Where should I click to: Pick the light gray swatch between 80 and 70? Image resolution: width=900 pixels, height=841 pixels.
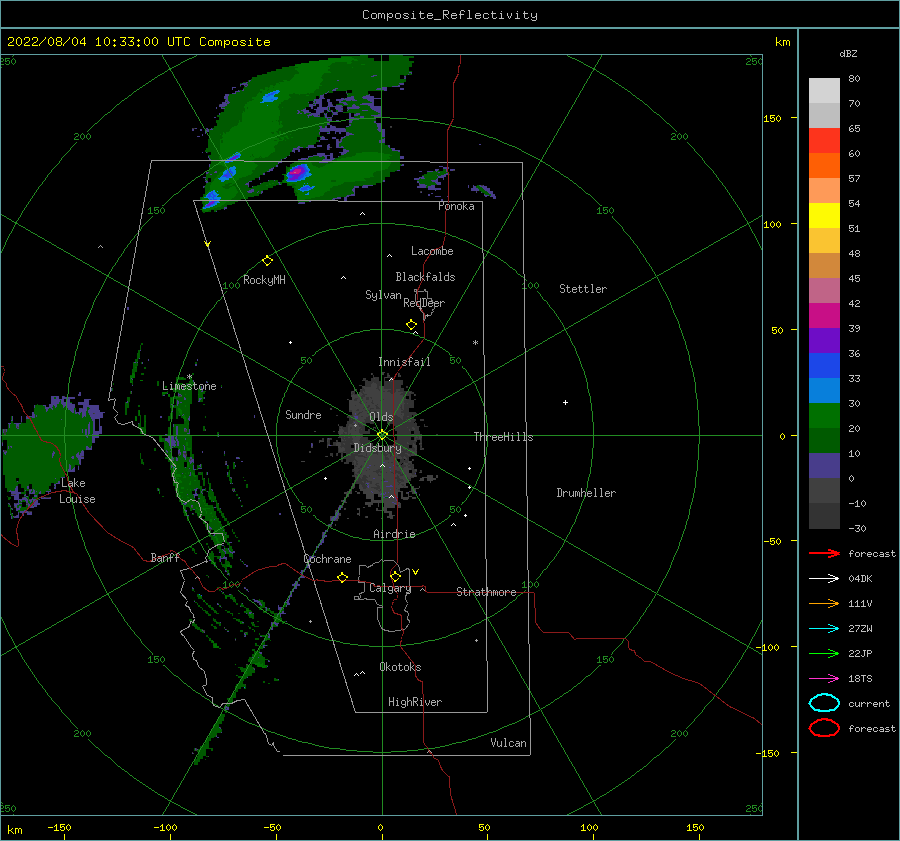point(824,91)
